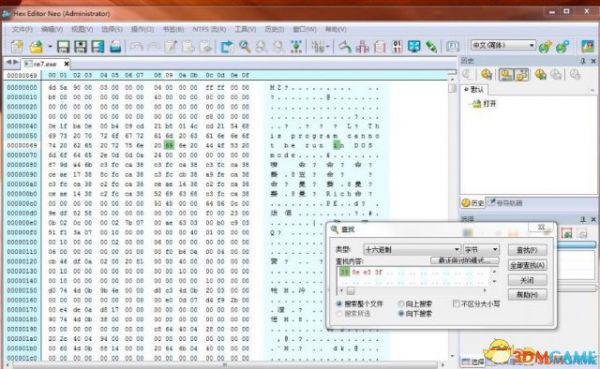Viewport: 600px width, 369px height.
Task: Click the open-folder icon in toolbar
Action: coord(36,47)
